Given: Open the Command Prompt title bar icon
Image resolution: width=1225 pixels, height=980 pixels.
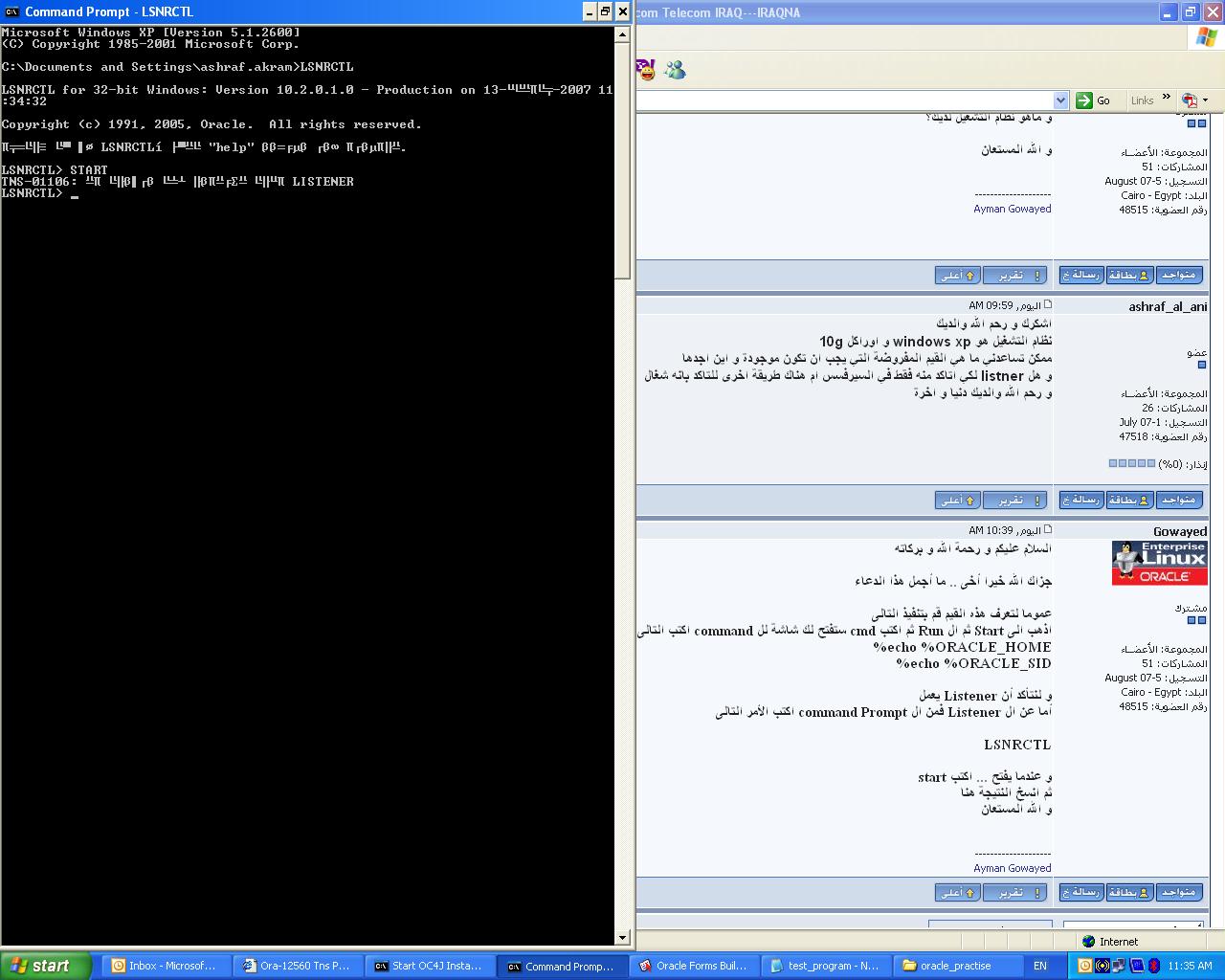Looking at the screenshot, I should tap(11, 11).
